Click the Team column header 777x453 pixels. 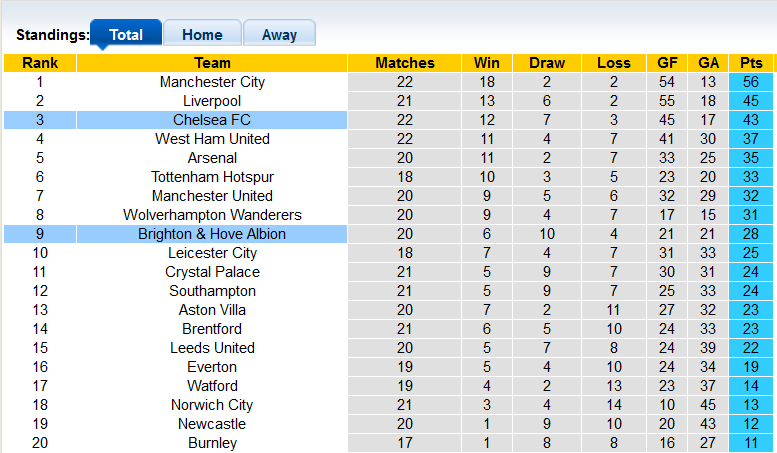[212, 63]
